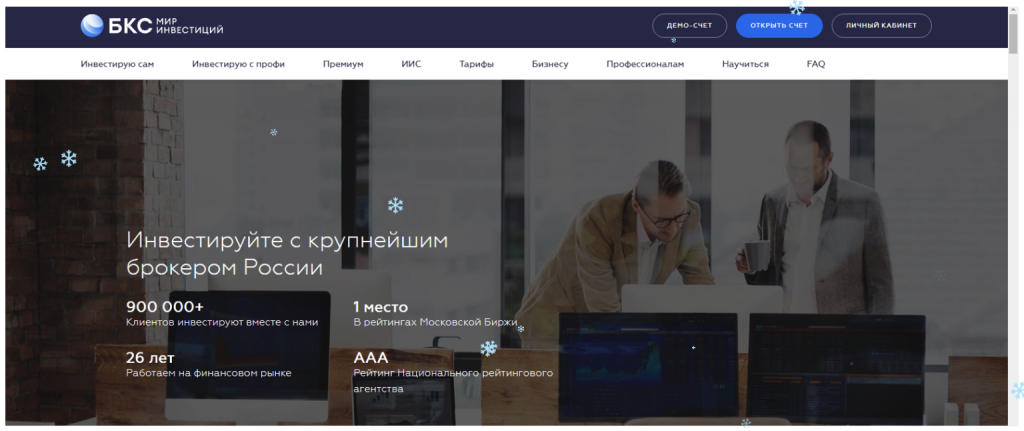Go to ЛИЧНЫЙ КАБИНЕТ
Image resolution: width=1024 pixels, height=431 pixels.
click(881, 25)
